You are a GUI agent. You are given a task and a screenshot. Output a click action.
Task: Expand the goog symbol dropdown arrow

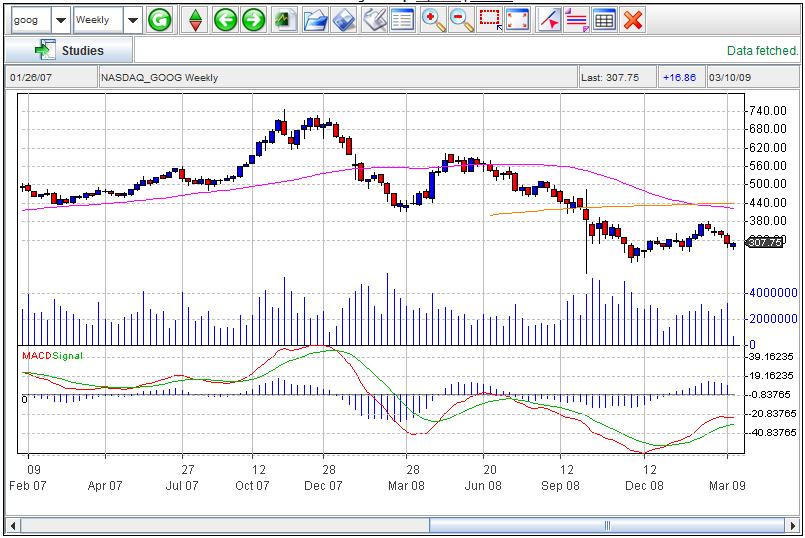tap(60, 20)
